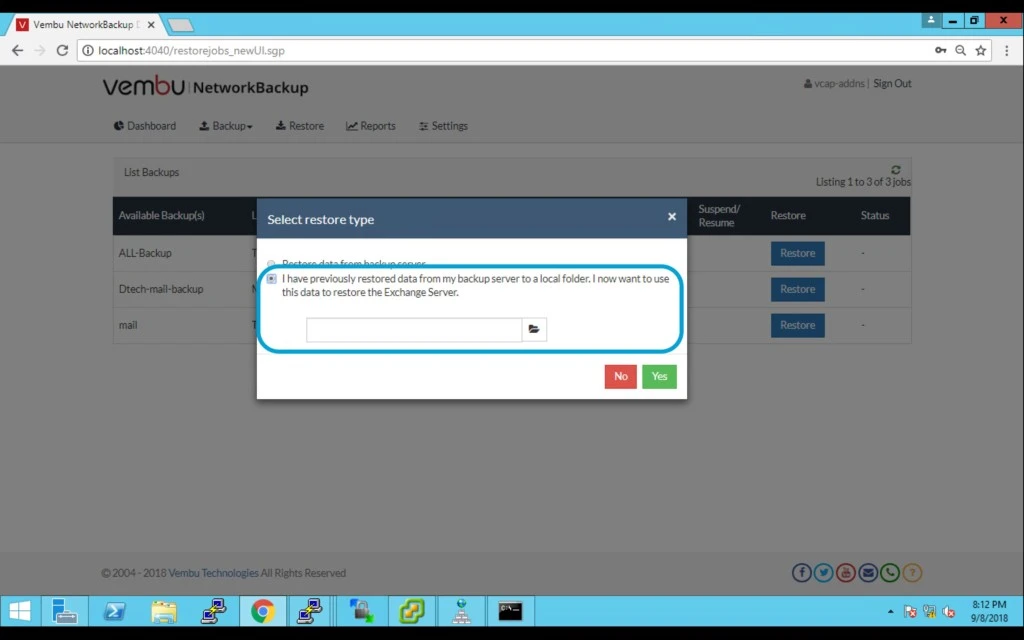Screen dimensions: 1024x640
Task: Click the email contact icon in footer
Action: coord(868,573)
